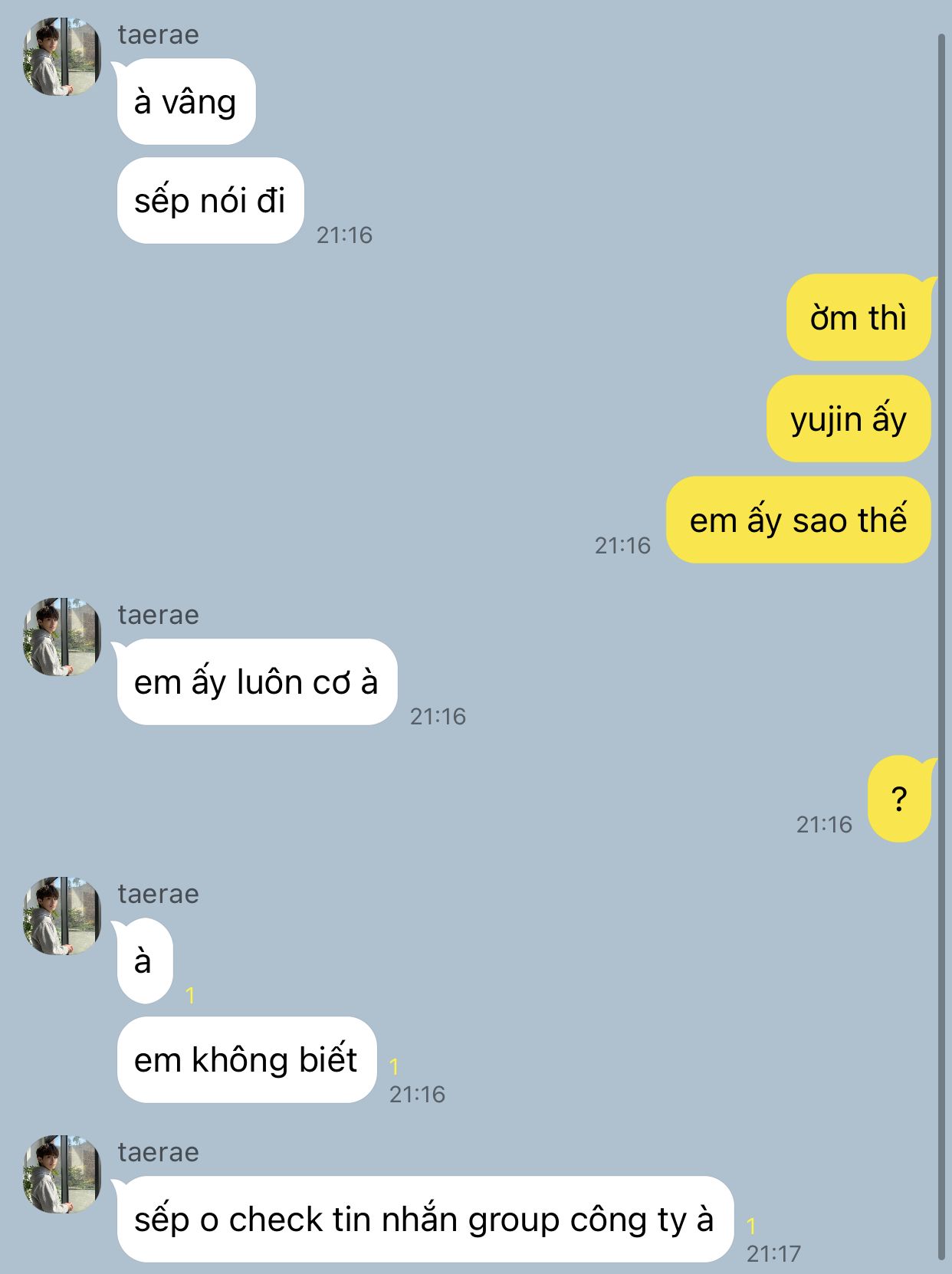This screenshot has height=1274, width=952.
Task: Tap the 'em không biết' message bubble
Action: pyautogui.click(x=246, y=1060)
